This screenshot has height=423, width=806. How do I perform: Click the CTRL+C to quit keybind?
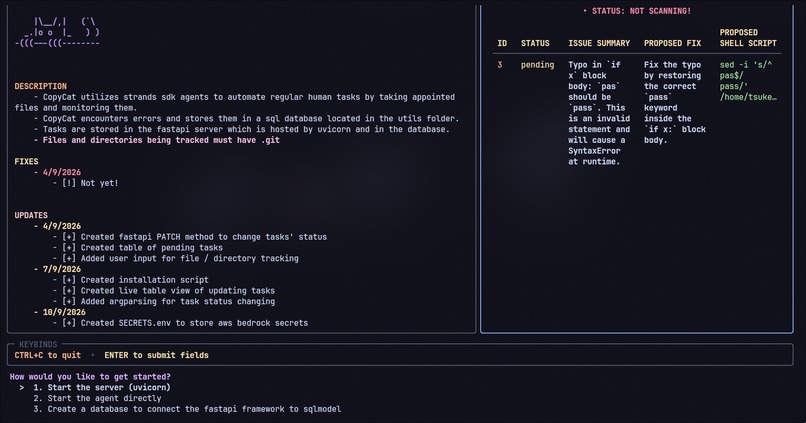pos(47,355)
